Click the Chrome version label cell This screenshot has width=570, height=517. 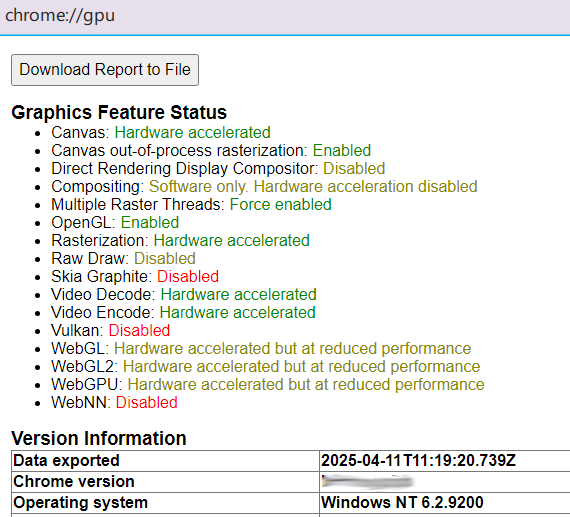(x=165, y=482)
